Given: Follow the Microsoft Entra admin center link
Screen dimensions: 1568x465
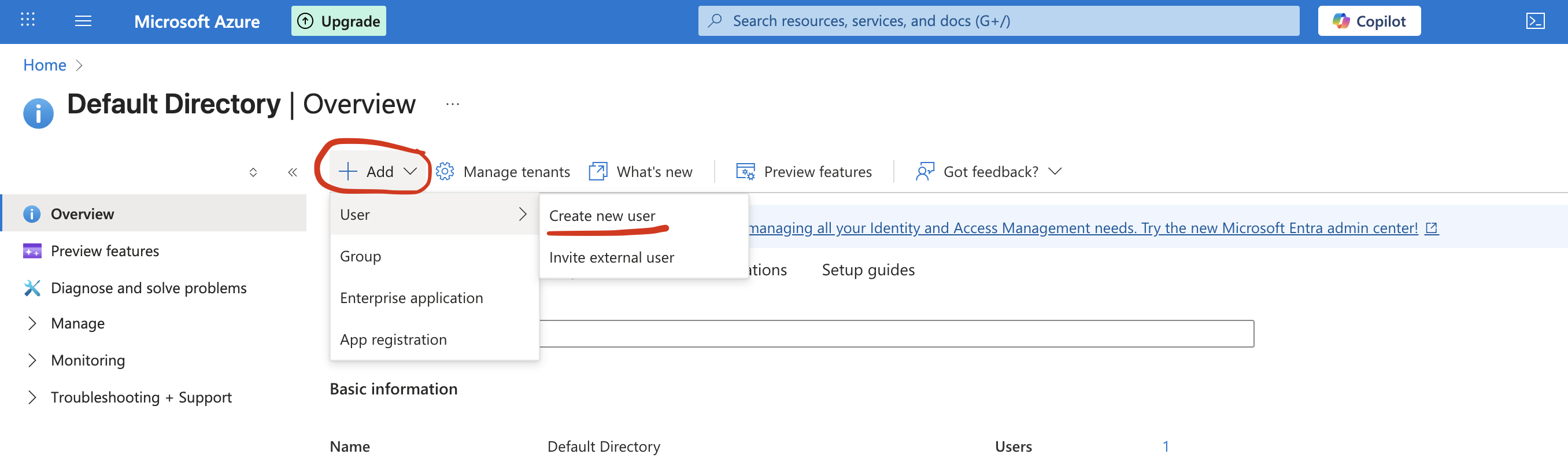Looking at the screenshot, I should (x=1083, y=228).
